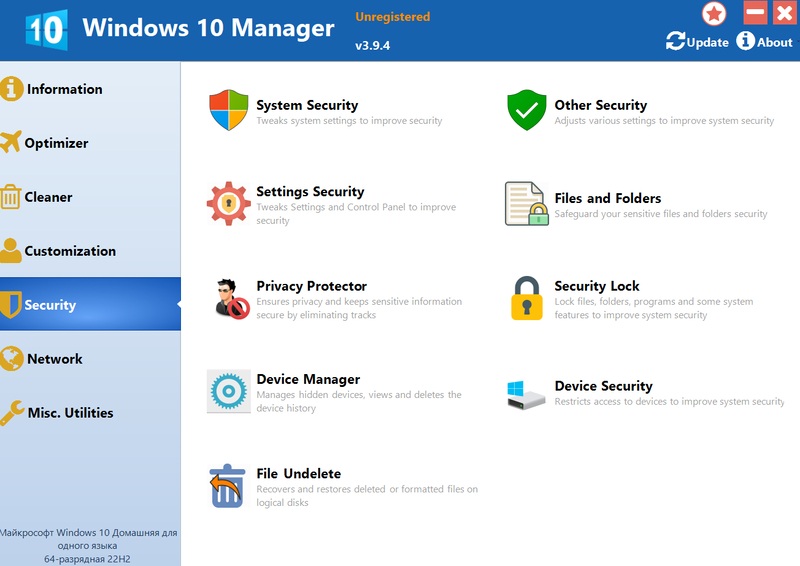
Task: Click 'Lock files, folders, programs' description
Action: 654,308
